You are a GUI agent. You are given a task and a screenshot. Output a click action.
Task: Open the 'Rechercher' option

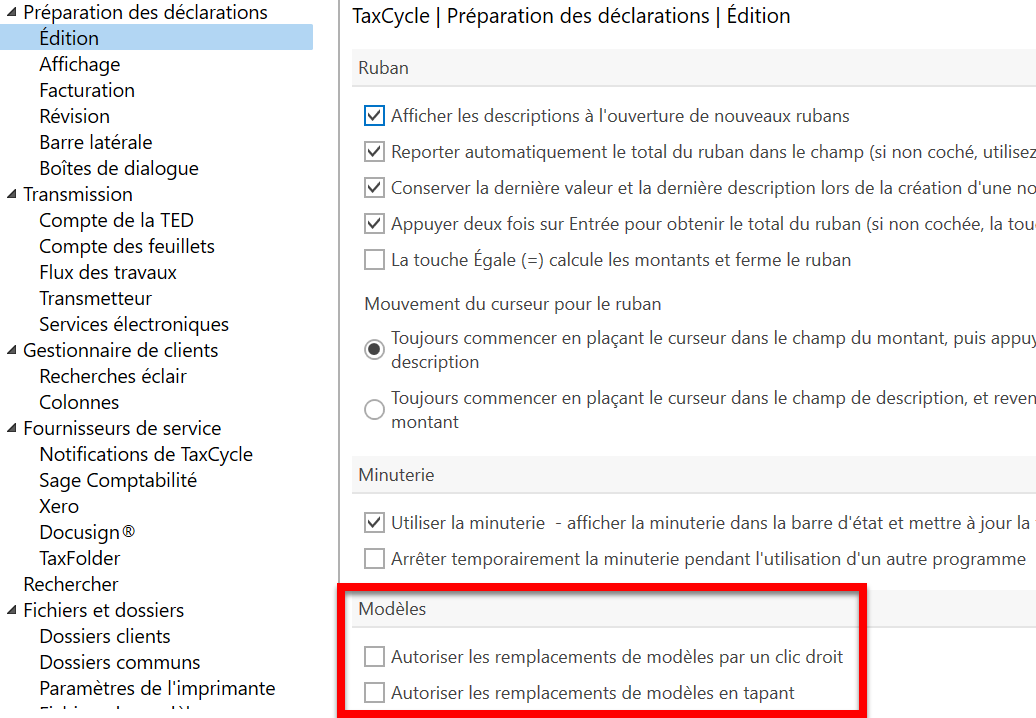coord(71,584)
